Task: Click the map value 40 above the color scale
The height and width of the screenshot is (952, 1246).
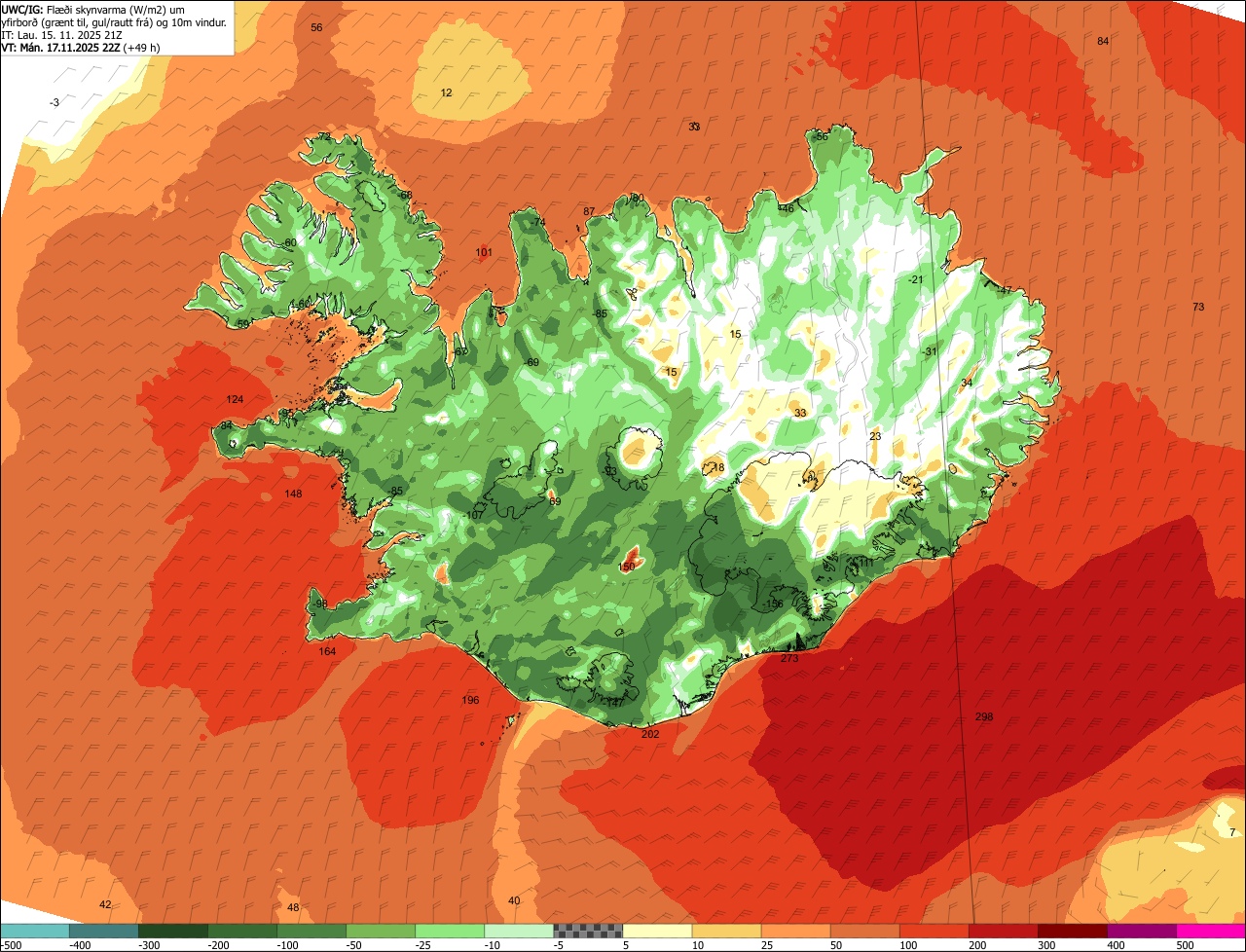Action: 514,900
